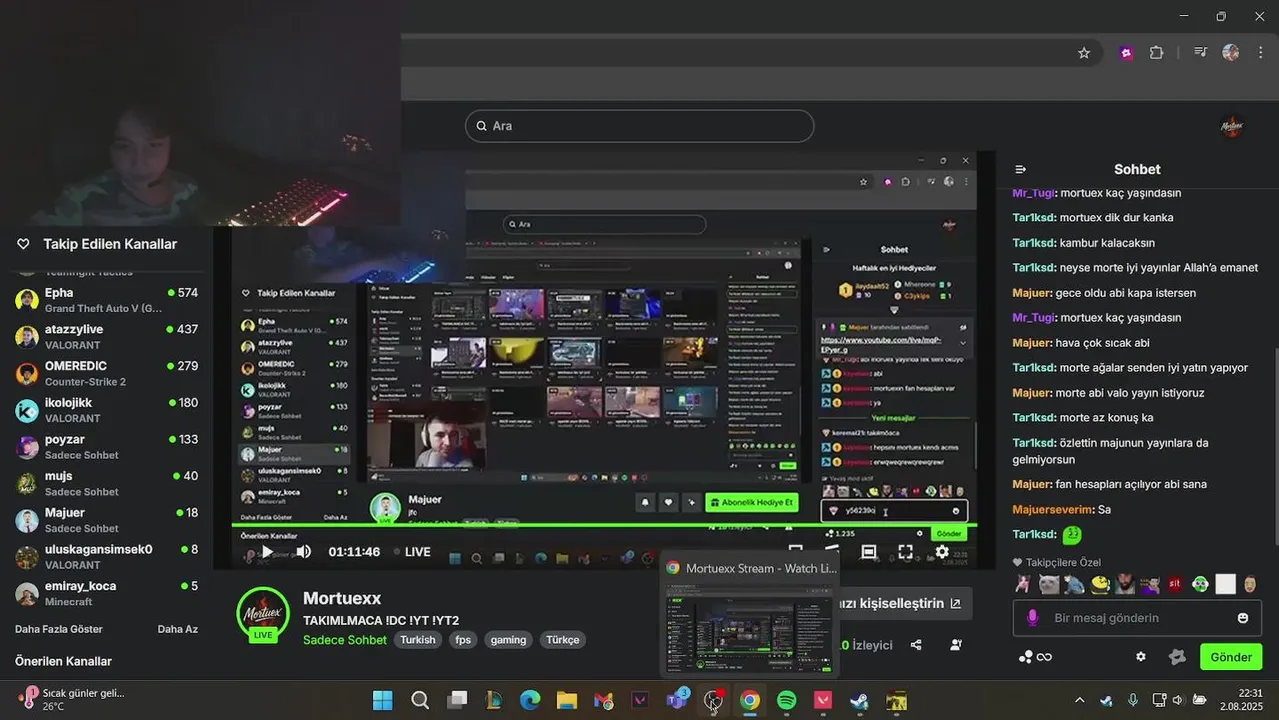The width and height of the screenshot is (1279, 720).
Task: Open the follower/user icon beside the share button
Action: point(956,645)
